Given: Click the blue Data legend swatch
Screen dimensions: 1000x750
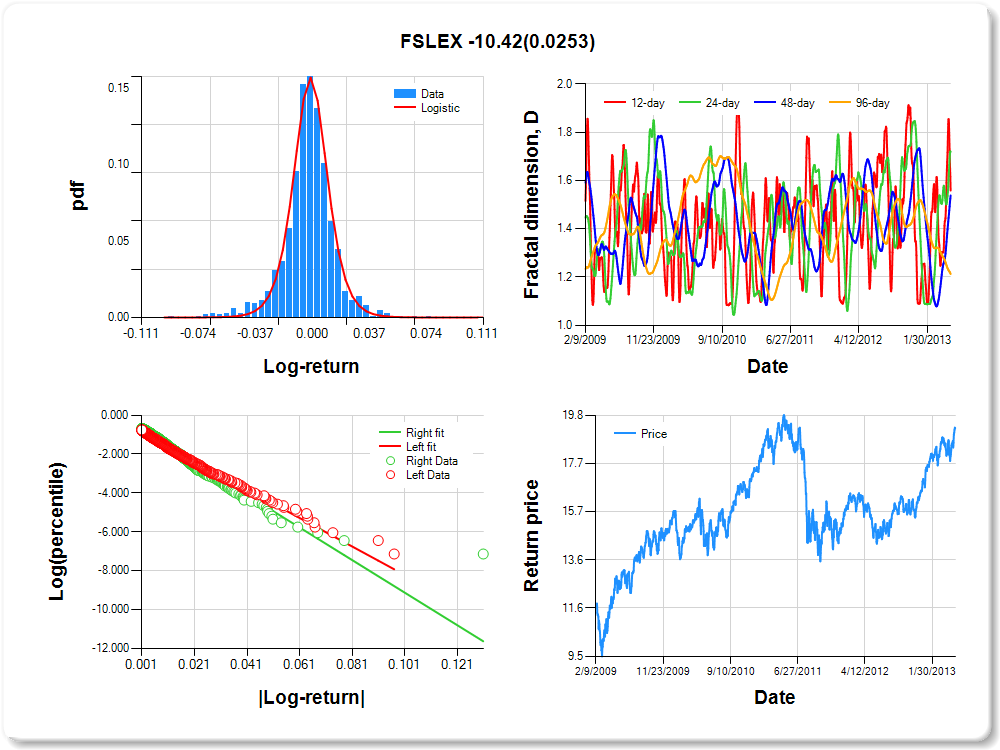Looking at the screenshot, I should (x=404, y=94).
